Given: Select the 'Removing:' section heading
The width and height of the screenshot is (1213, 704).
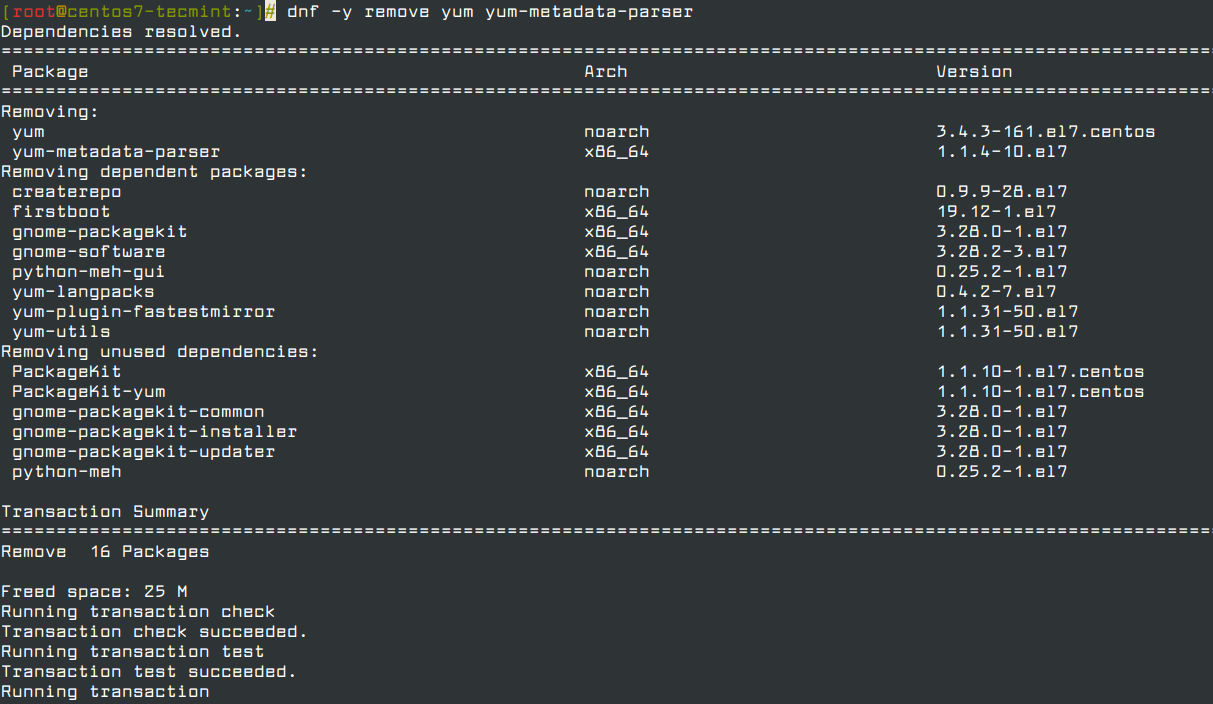Looking at the screenshot, I should pyautogui.click(x=50, y=112).
